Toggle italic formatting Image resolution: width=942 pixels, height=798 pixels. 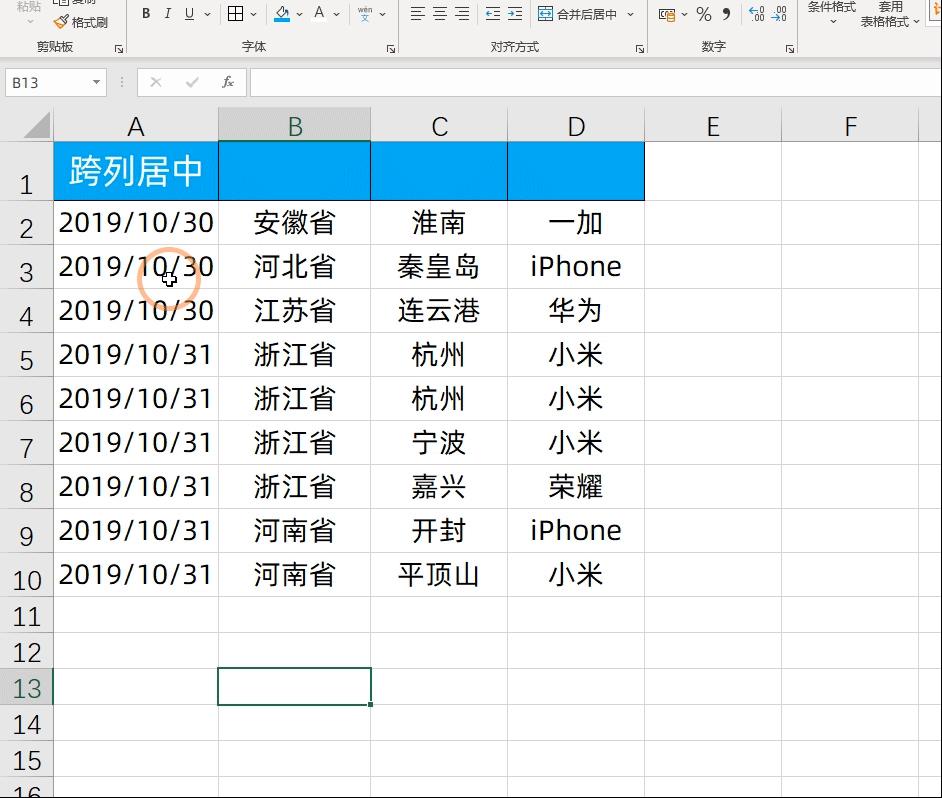click(167, 13)
